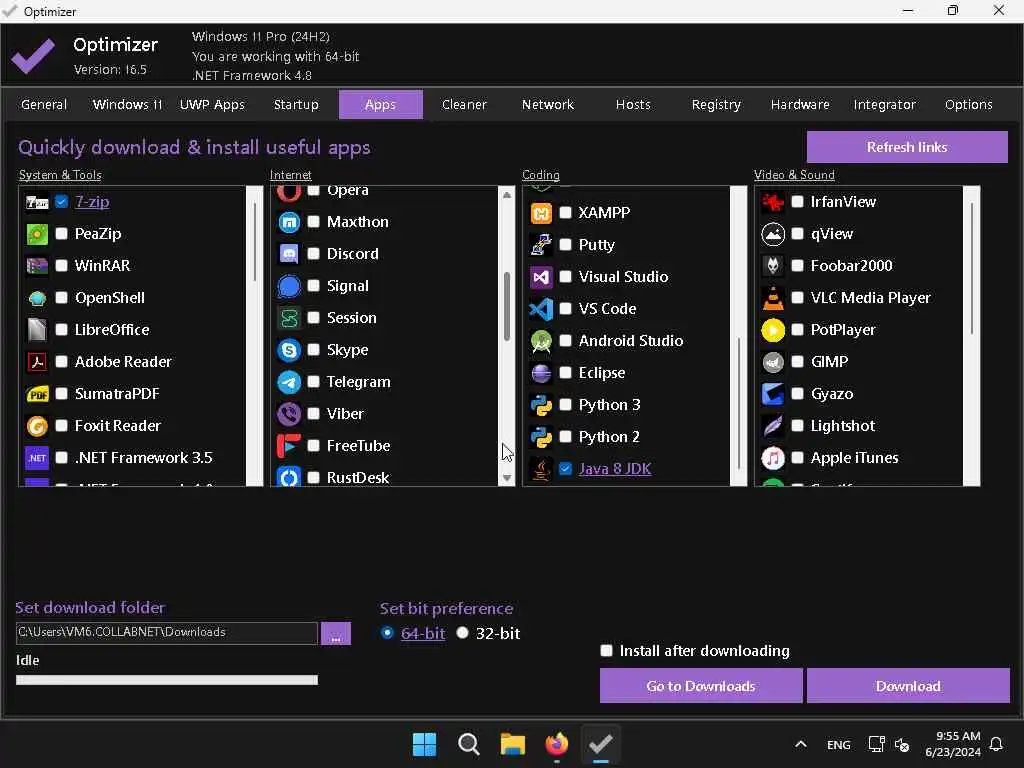Click the Eclipse icon
1024x768 pixels.
click(x=541, y=373)
